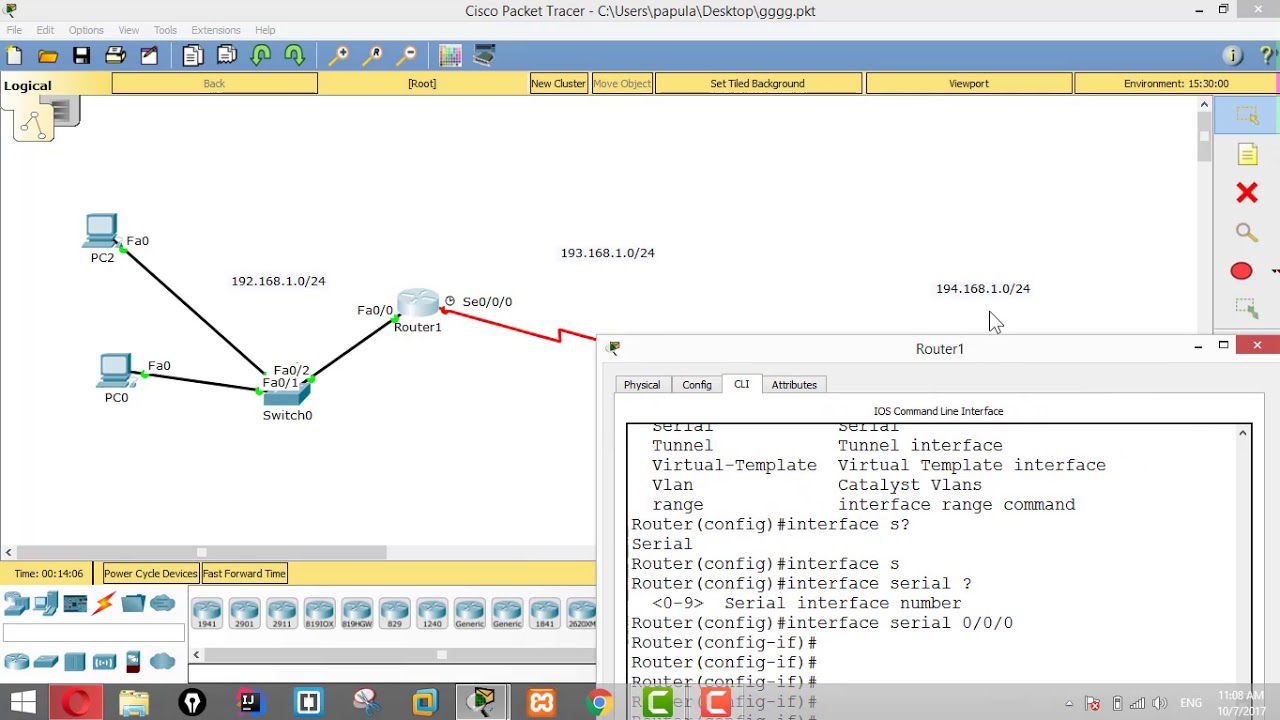1280x720 pixels.
Task: Open File Explorer from the taskbar
Action: point(133,702)
